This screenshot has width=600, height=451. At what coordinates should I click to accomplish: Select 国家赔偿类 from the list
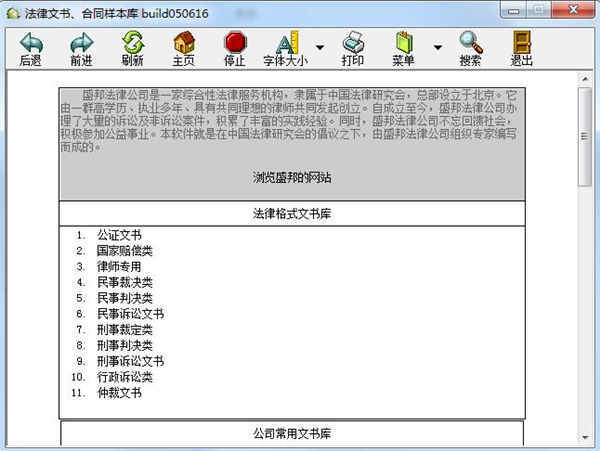point(124,251)
